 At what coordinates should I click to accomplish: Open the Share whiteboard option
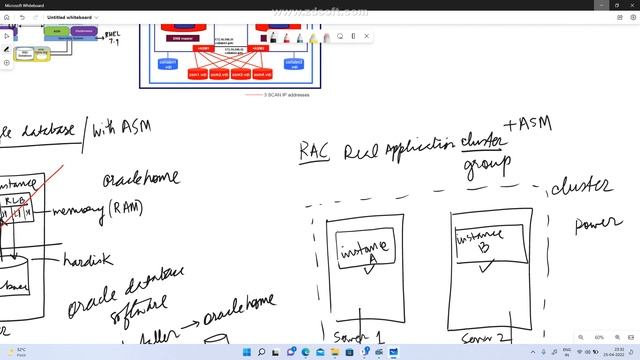(x=620, y=18)
